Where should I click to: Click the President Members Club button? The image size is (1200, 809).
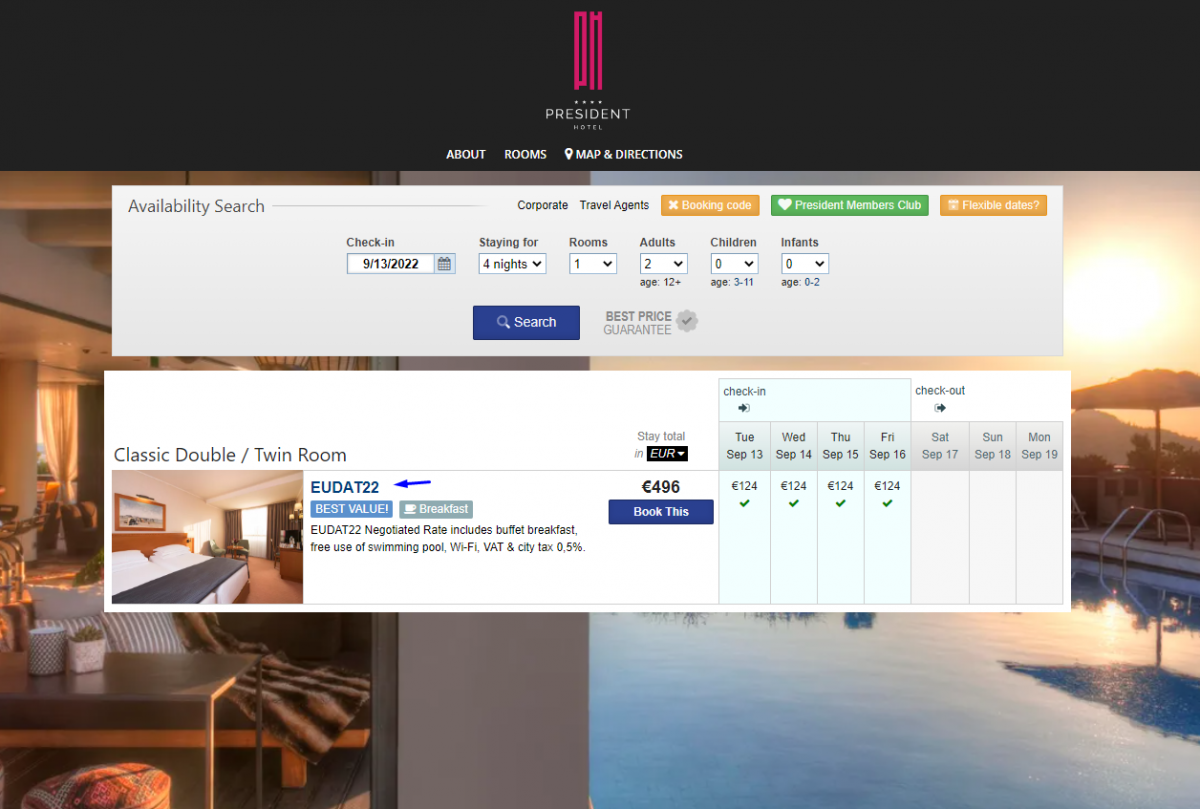pos(850,205)
